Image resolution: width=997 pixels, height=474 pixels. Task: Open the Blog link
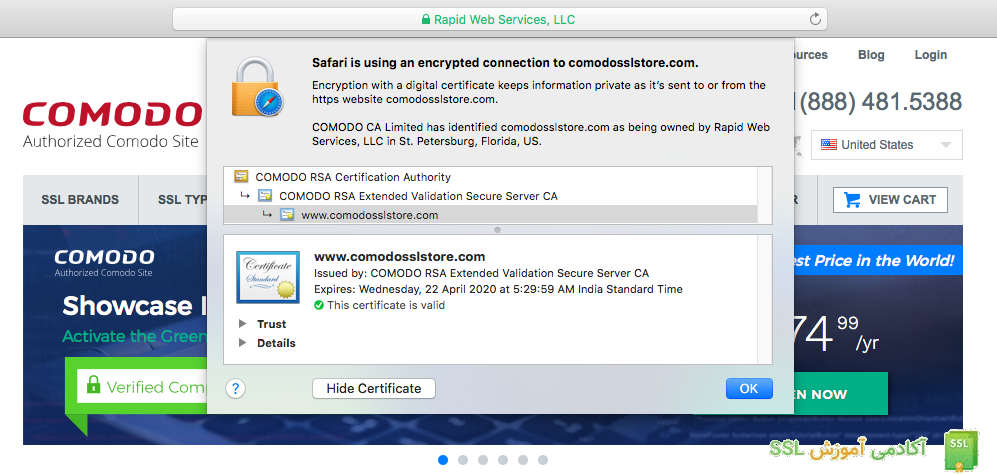tap(871, 55)
